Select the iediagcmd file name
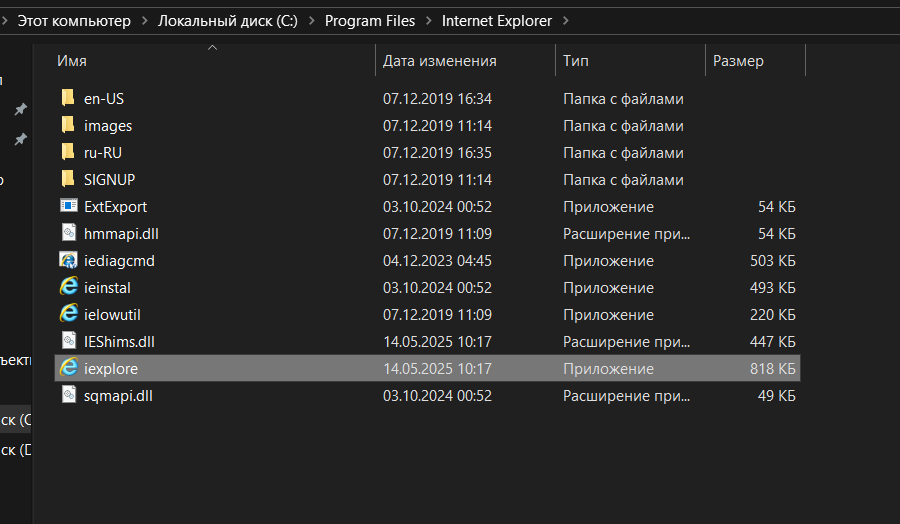This screenshot has height=524, width=900. [119, 261]
